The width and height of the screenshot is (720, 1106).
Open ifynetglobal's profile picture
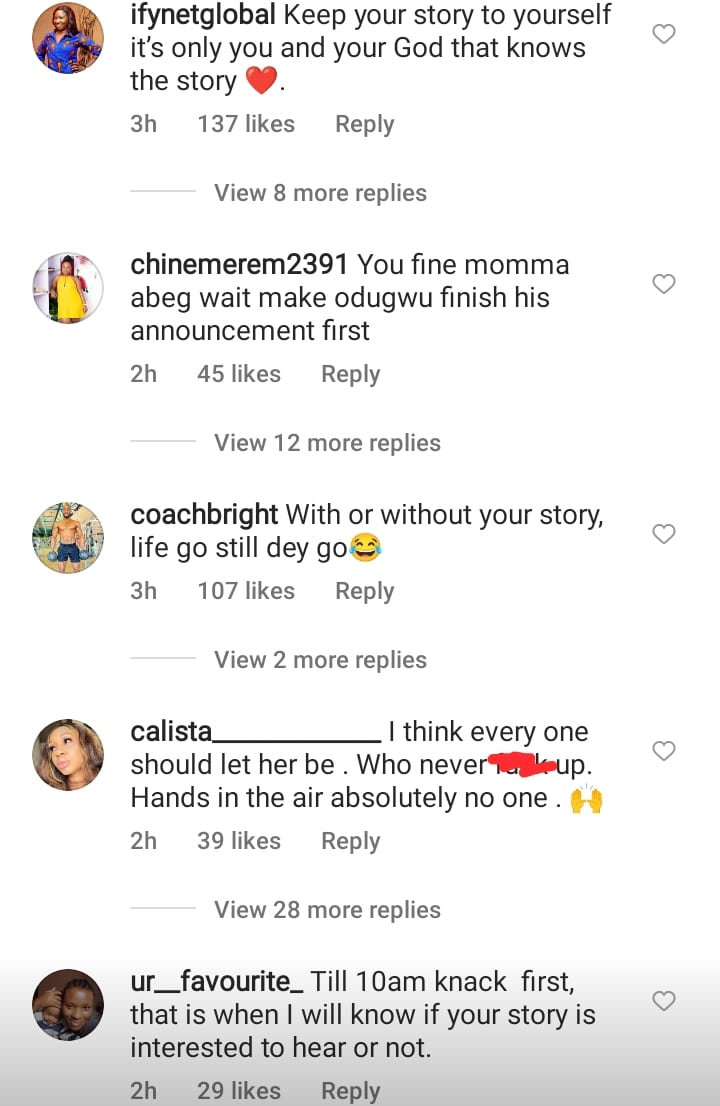point(68,39)
